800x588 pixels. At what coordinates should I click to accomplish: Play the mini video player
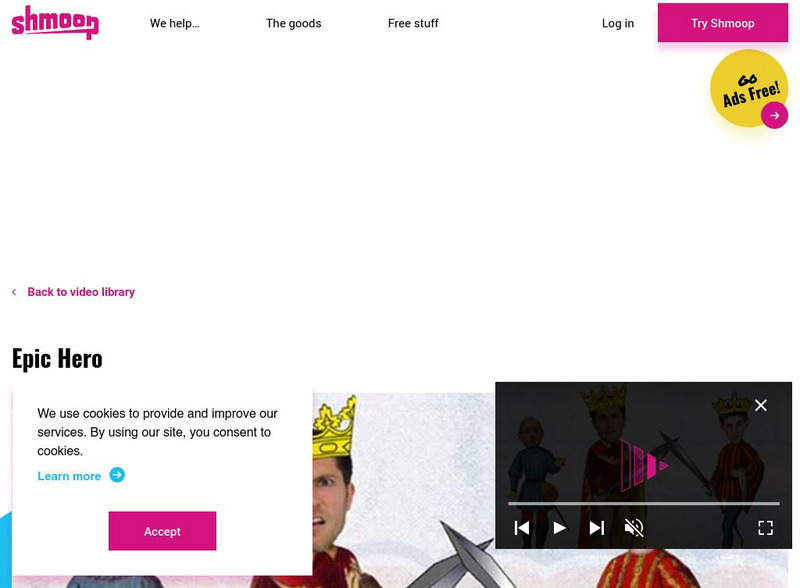click(x=560, y=528)
